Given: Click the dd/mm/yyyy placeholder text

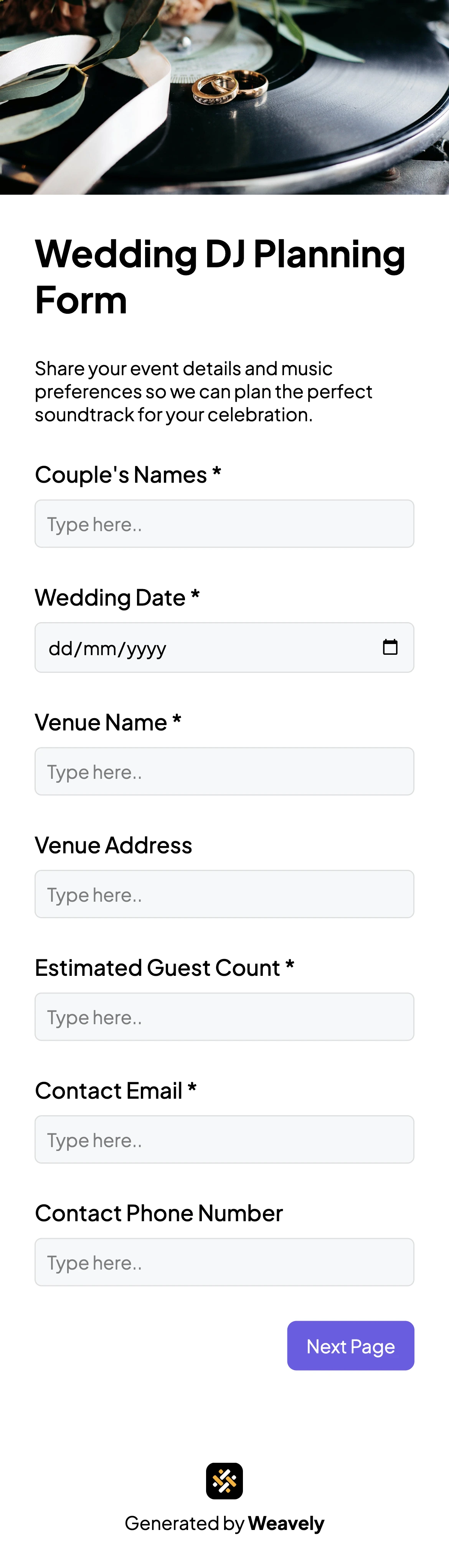Looking at the screenshot, I should pyautogui.click(x=108, y=648).
